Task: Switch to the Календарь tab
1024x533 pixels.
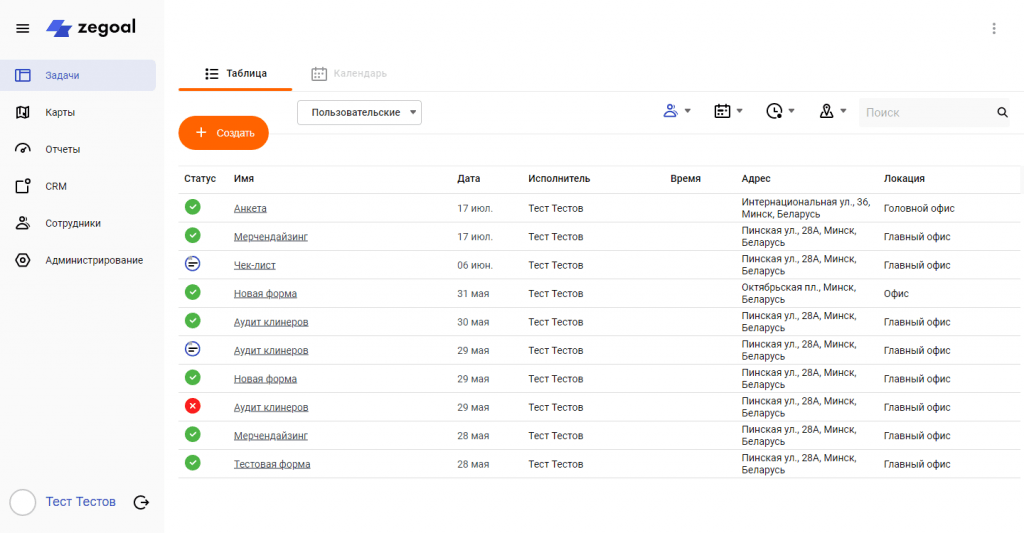Action: pos(349,73)
